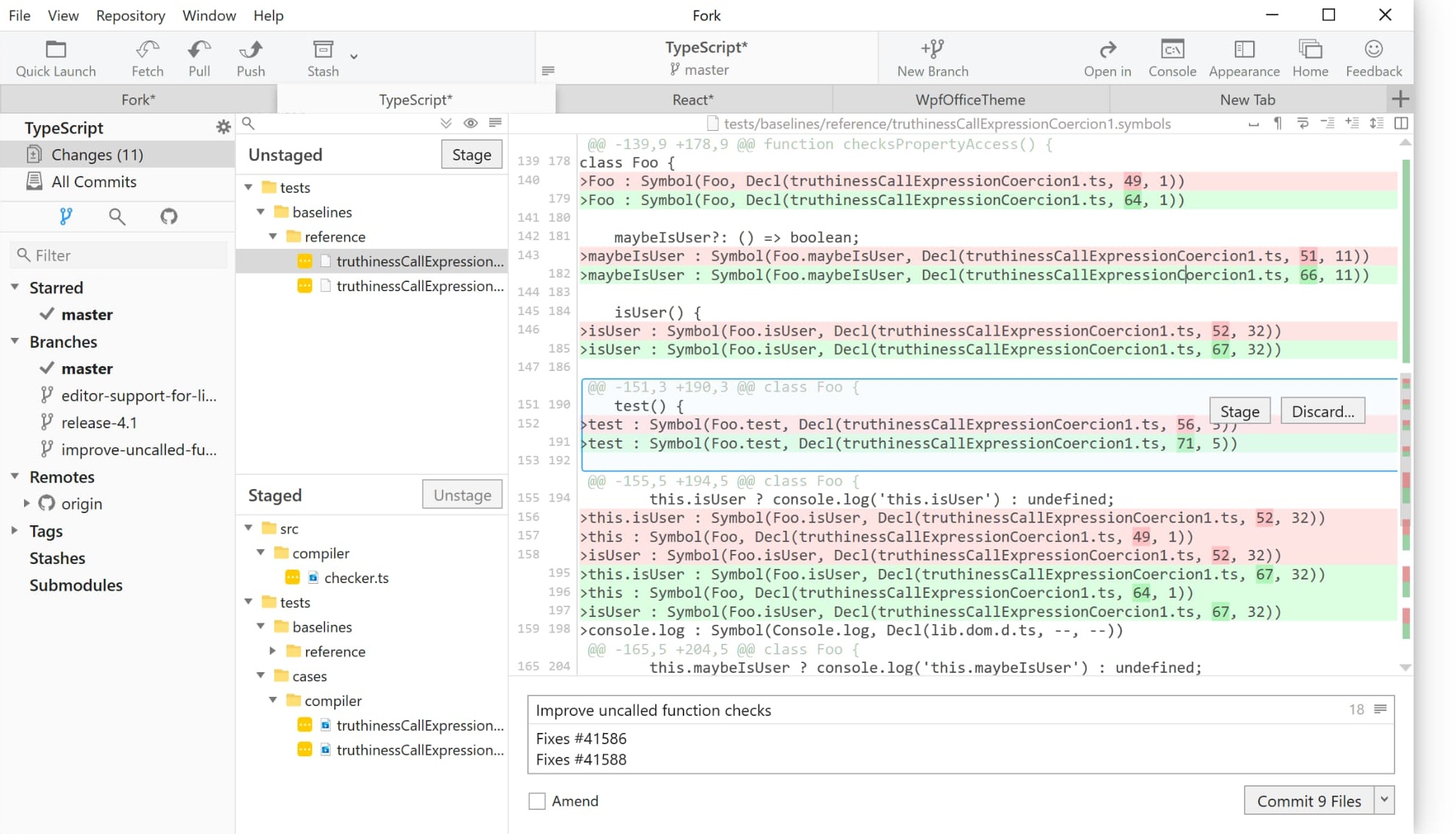1456x834 pixels.
Task: Pull changes with toolbar icon
Action: click(199, 58)
